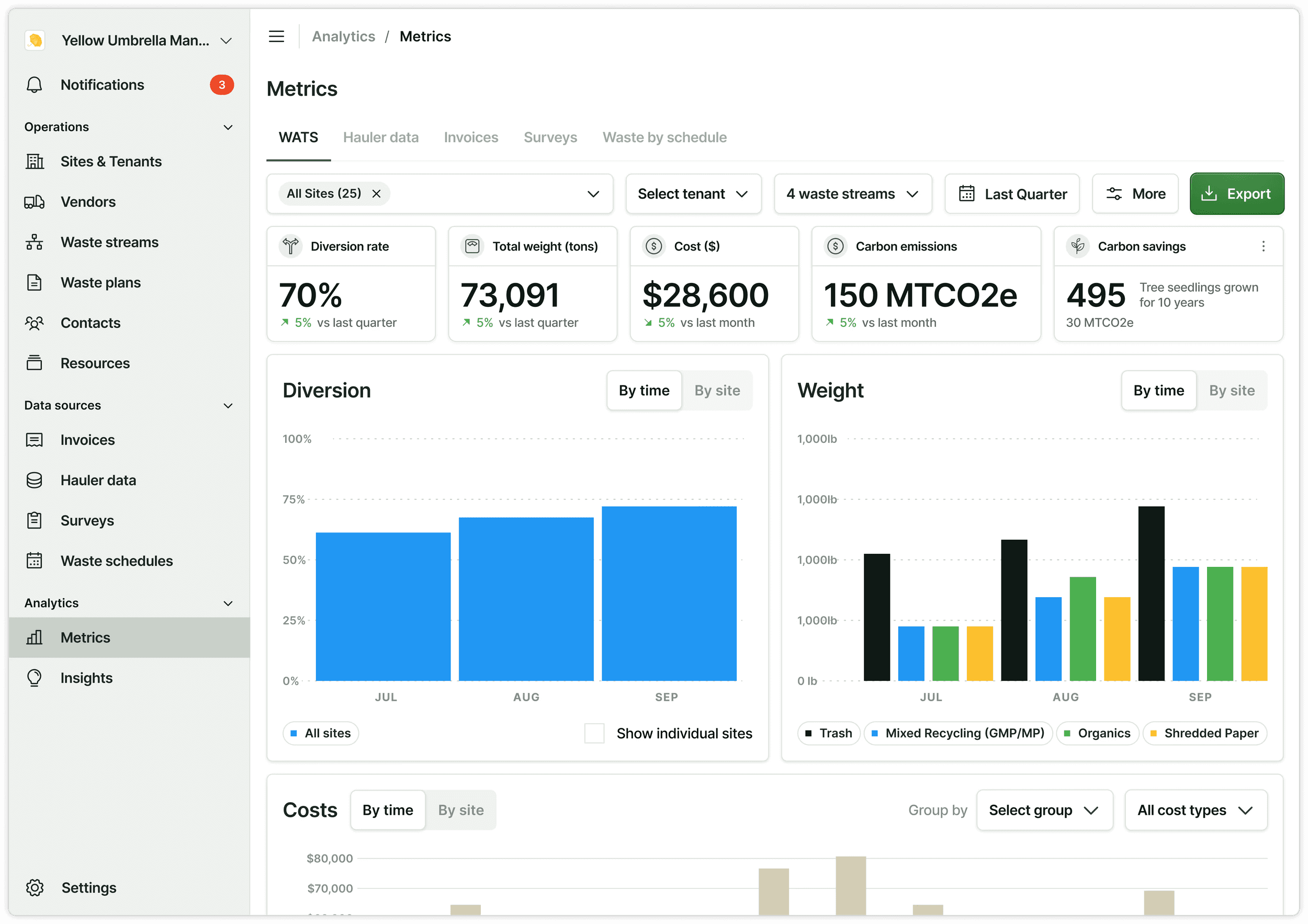Click the Surveys clipboard icon
Screen dimensions: 1308x924
click(34, 521)
